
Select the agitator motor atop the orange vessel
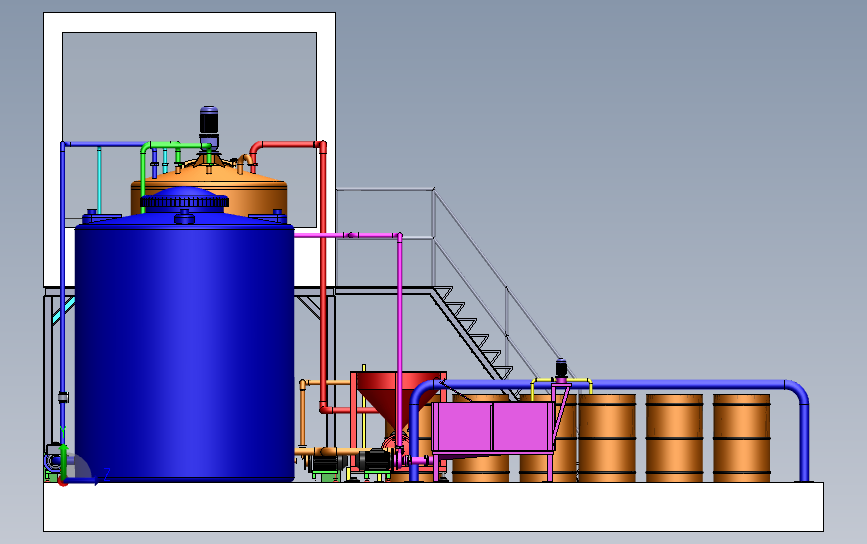(208, 121)
